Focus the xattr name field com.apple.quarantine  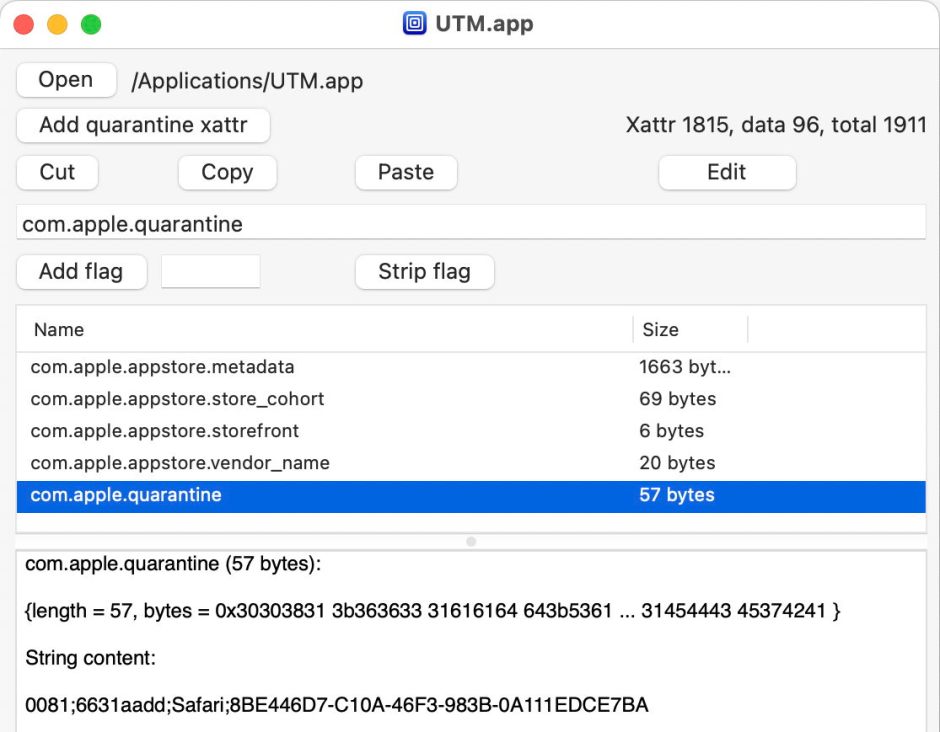tap(471, 223)
